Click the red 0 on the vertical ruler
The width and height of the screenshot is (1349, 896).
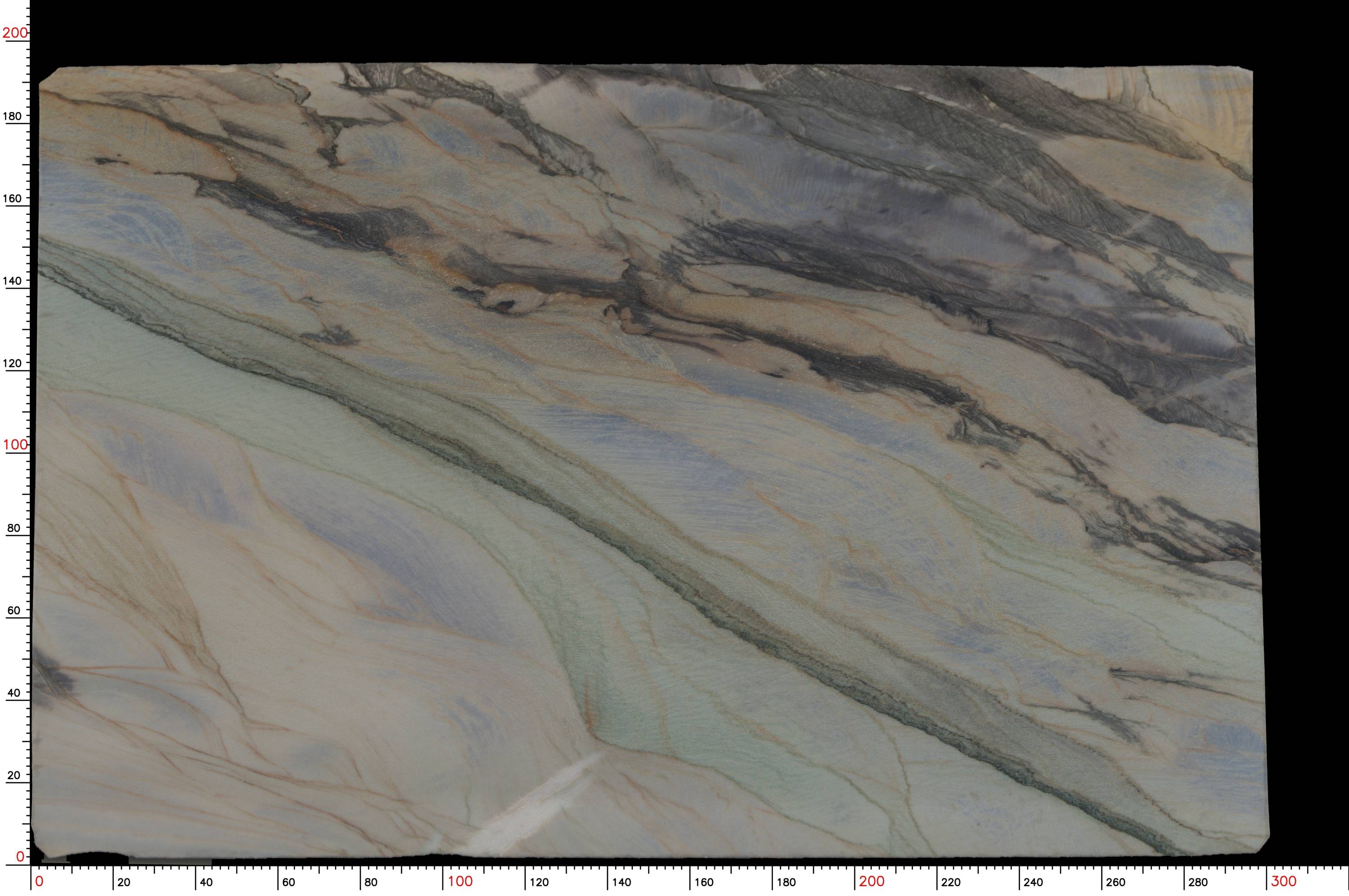click(x=21, y=856)
